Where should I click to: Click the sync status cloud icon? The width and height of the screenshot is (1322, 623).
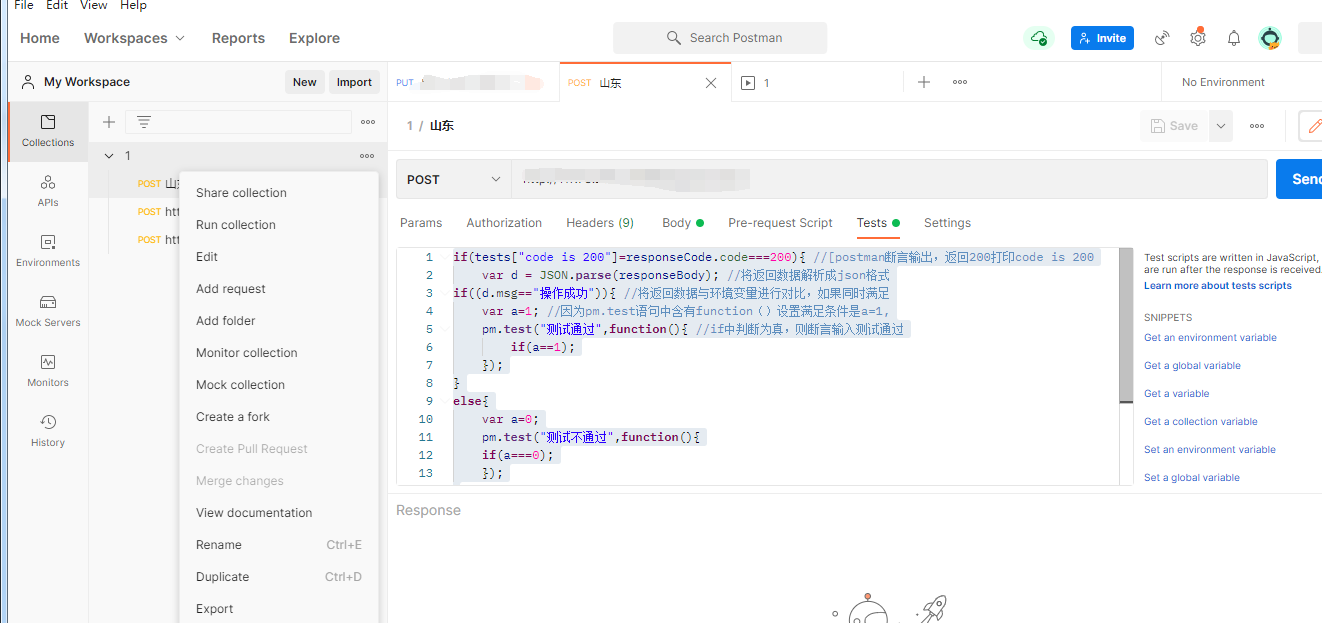(1039, 38)
